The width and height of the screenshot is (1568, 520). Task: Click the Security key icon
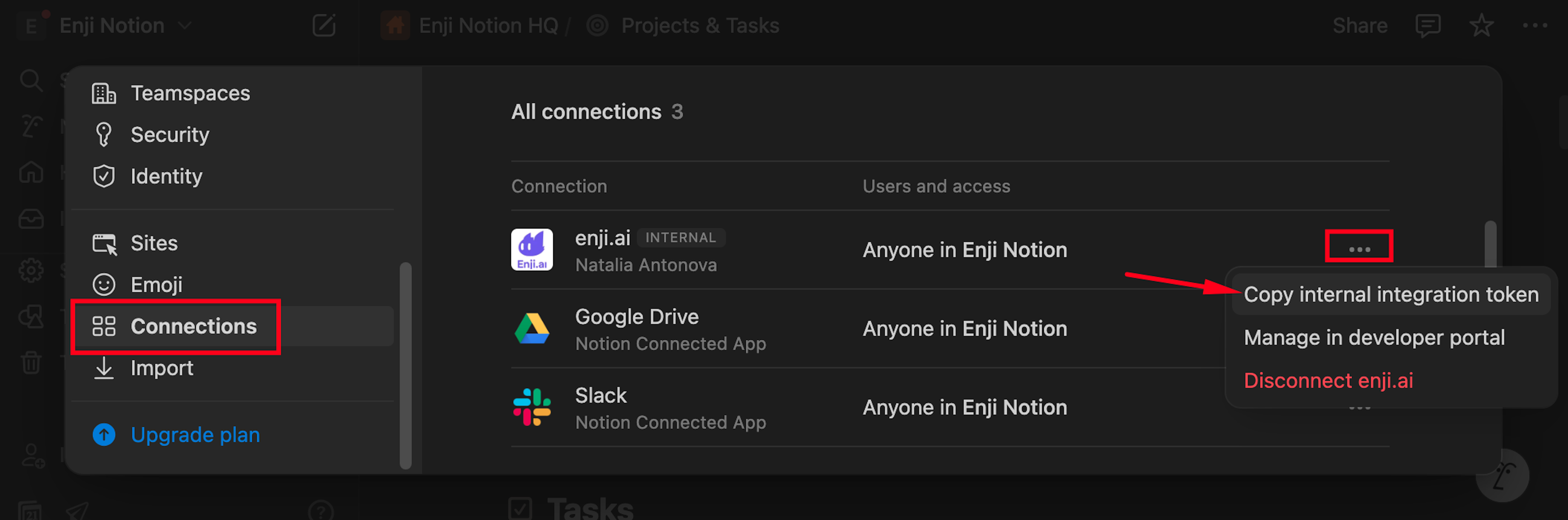click(x=103, y=134)
